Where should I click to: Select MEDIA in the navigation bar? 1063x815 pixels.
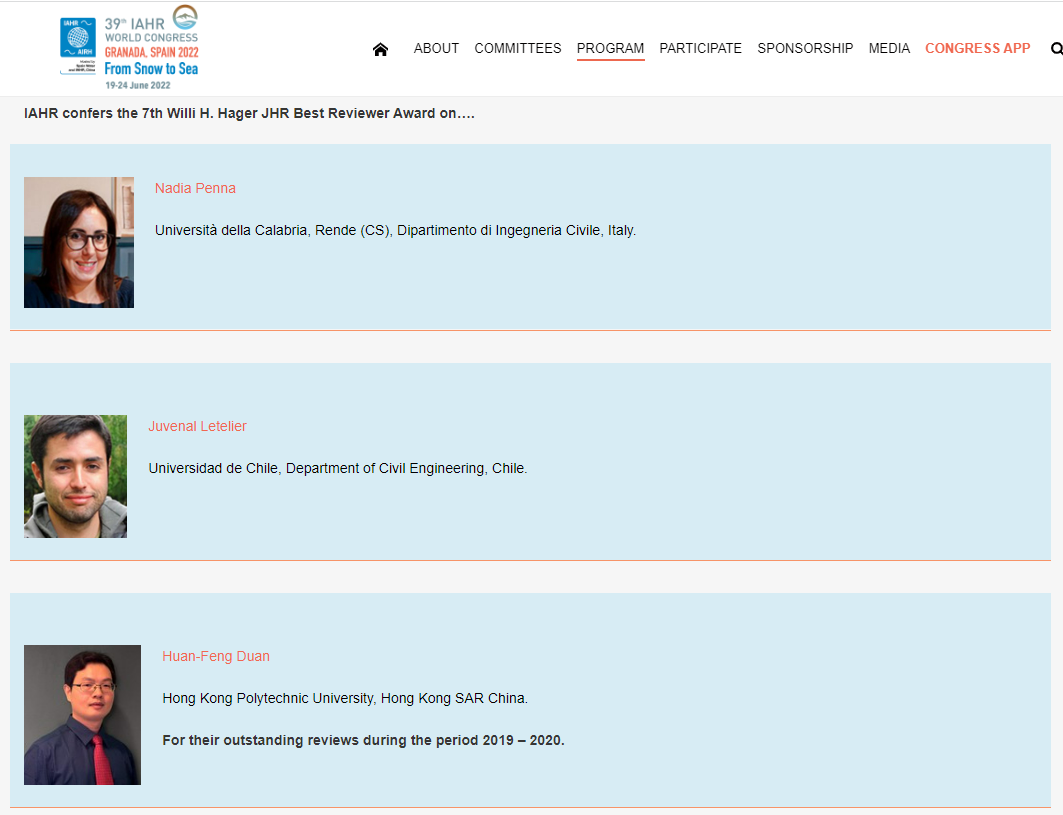pyautogui.click(x=889, y=48)
